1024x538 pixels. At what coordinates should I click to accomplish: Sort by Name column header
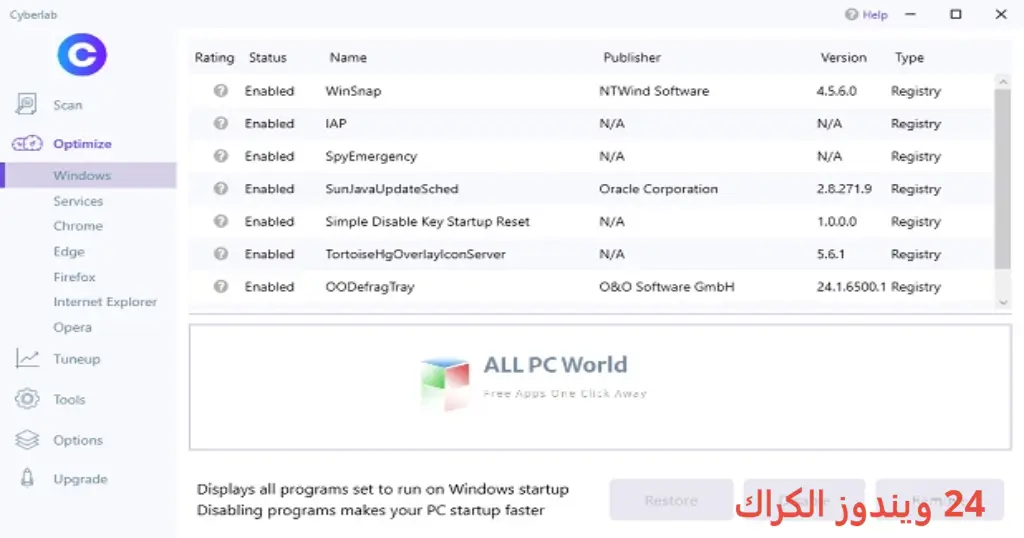pos(348,57)
